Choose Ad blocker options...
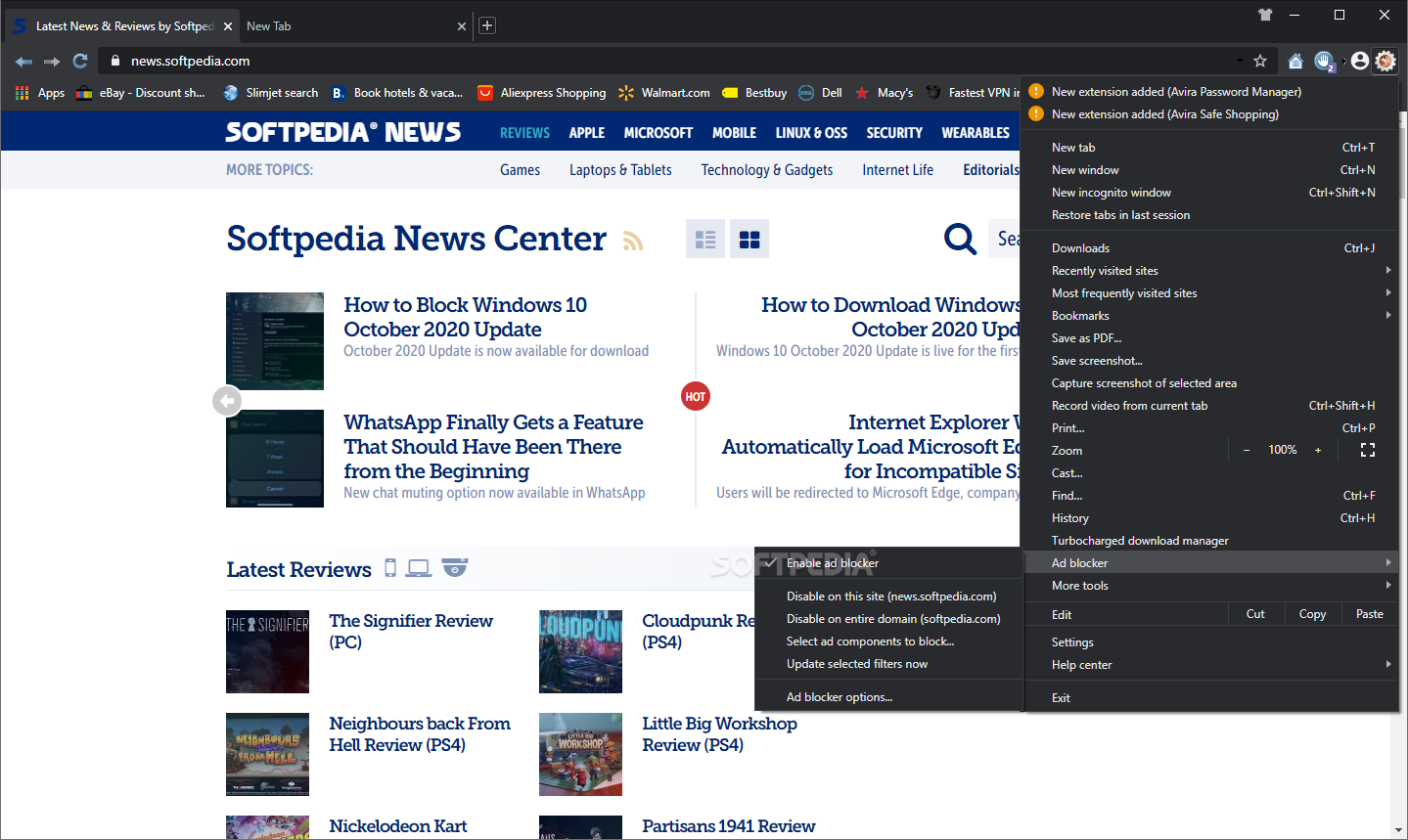This screenshot has height=840, width=1408. tap(888, 697)
